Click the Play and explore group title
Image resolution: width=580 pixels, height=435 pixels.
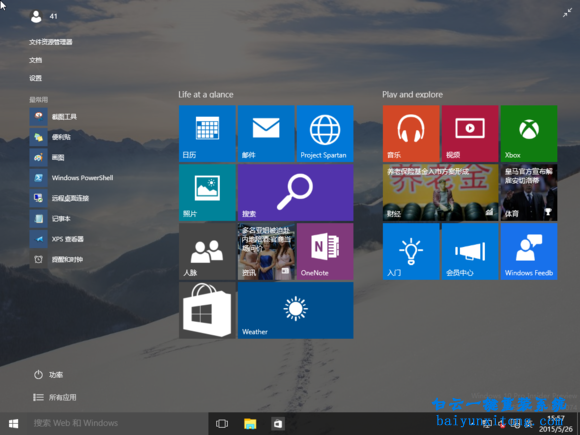(x=412, y=95)
